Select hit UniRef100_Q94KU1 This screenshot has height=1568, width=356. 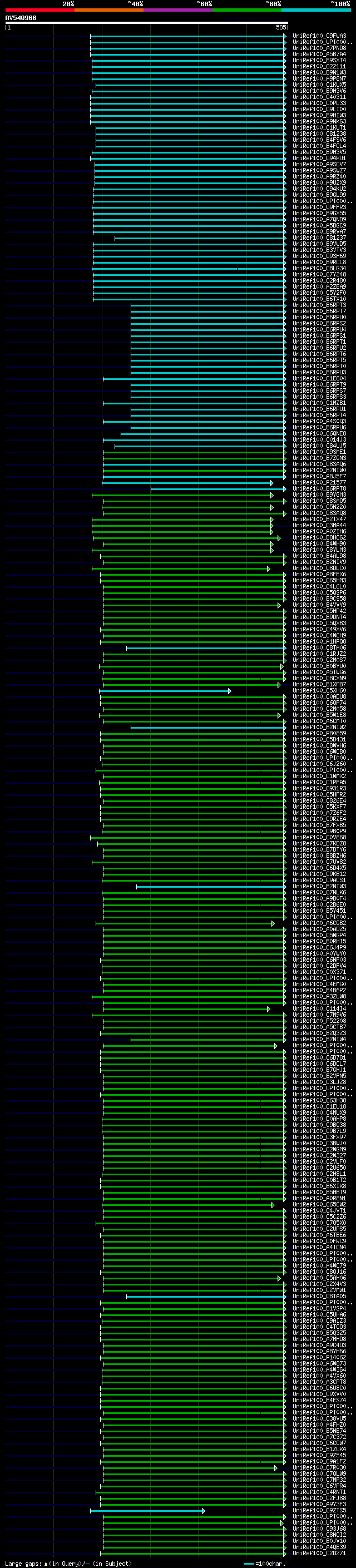point(319,159)
